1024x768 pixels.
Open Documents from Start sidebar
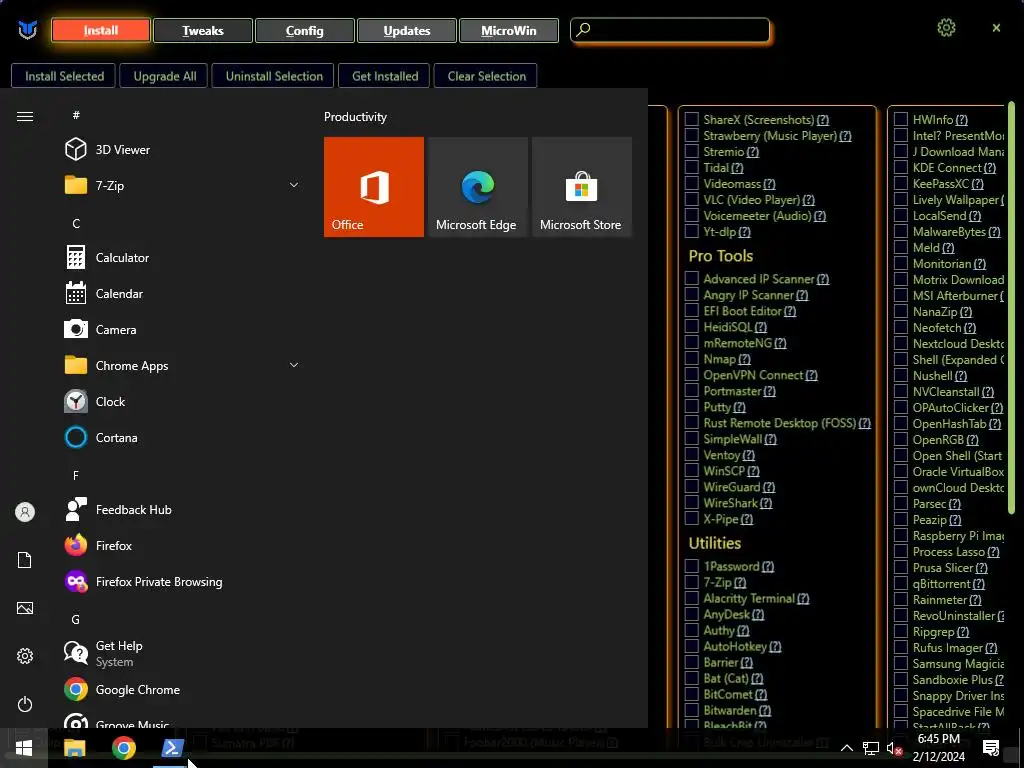(25, 560)
